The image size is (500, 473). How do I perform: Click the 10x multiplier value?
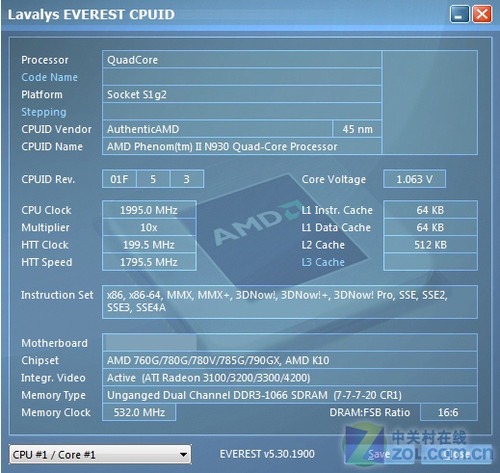(149, 227)
